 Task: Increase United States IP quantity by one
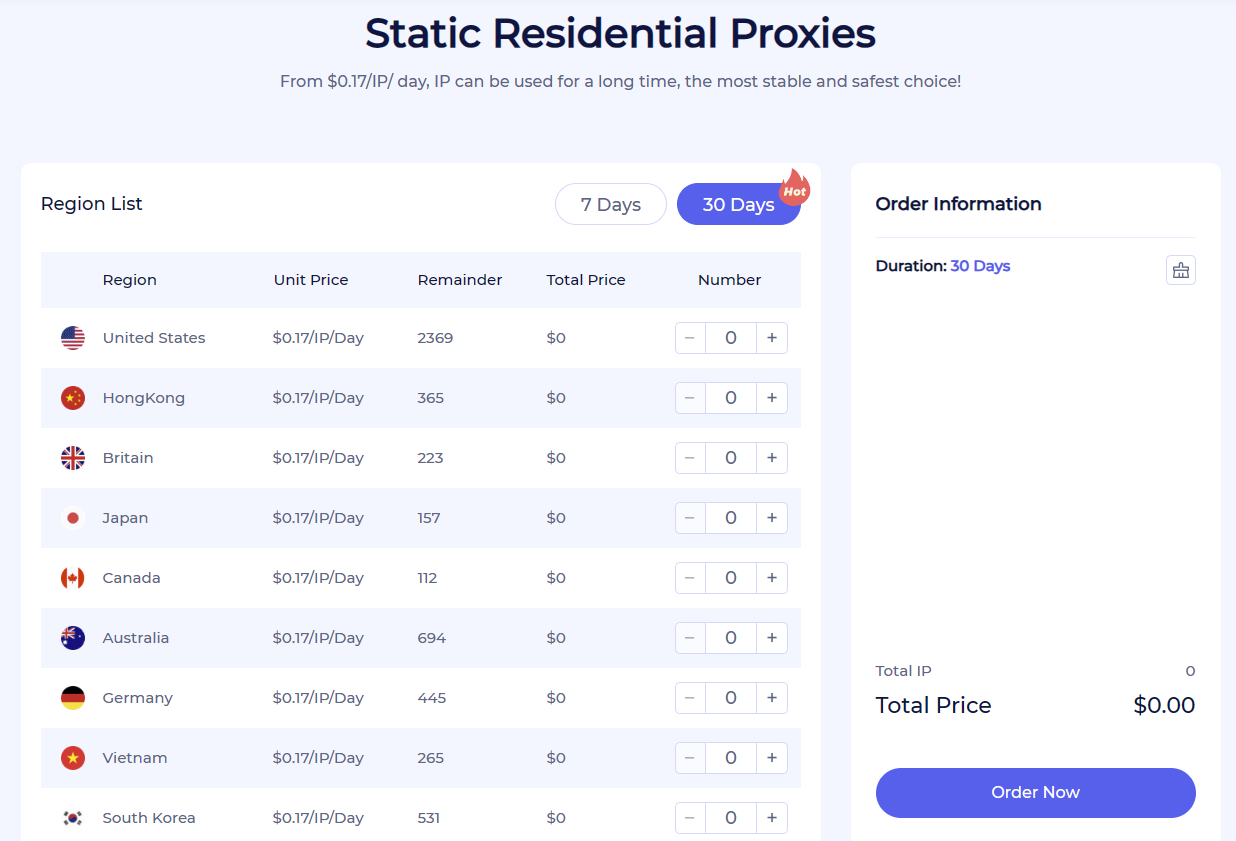click(772, 338)
